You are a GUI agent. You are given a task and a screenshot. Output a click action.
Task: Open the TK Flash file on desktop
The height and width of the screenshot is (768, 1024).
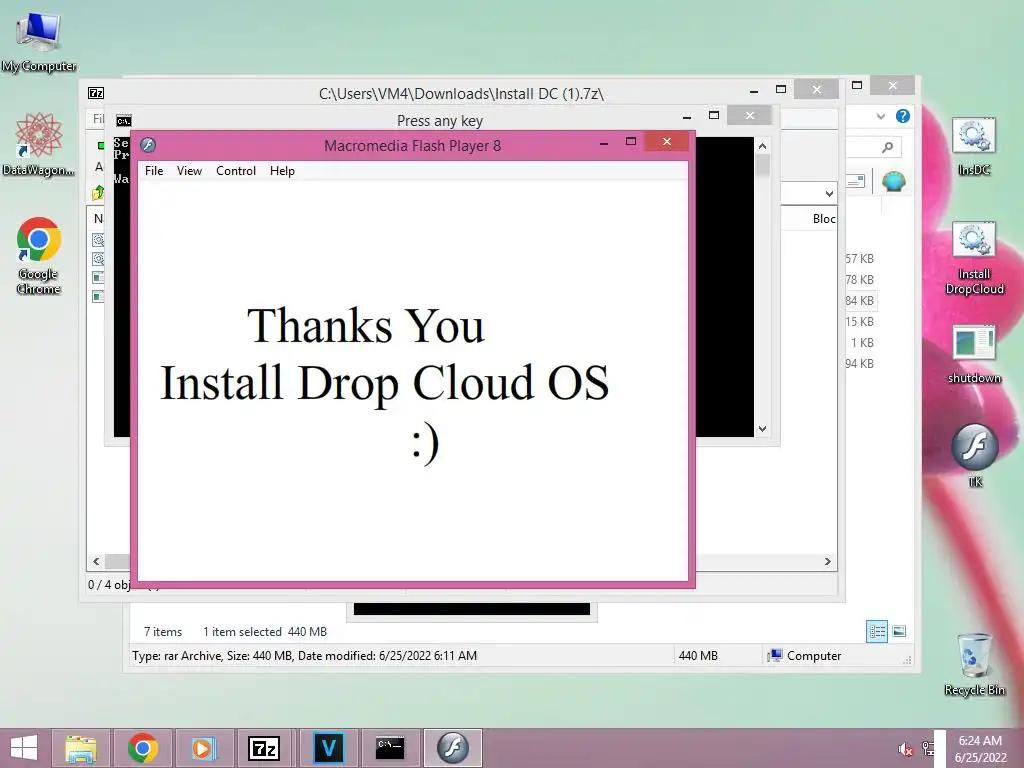click(x=974, y=455)
